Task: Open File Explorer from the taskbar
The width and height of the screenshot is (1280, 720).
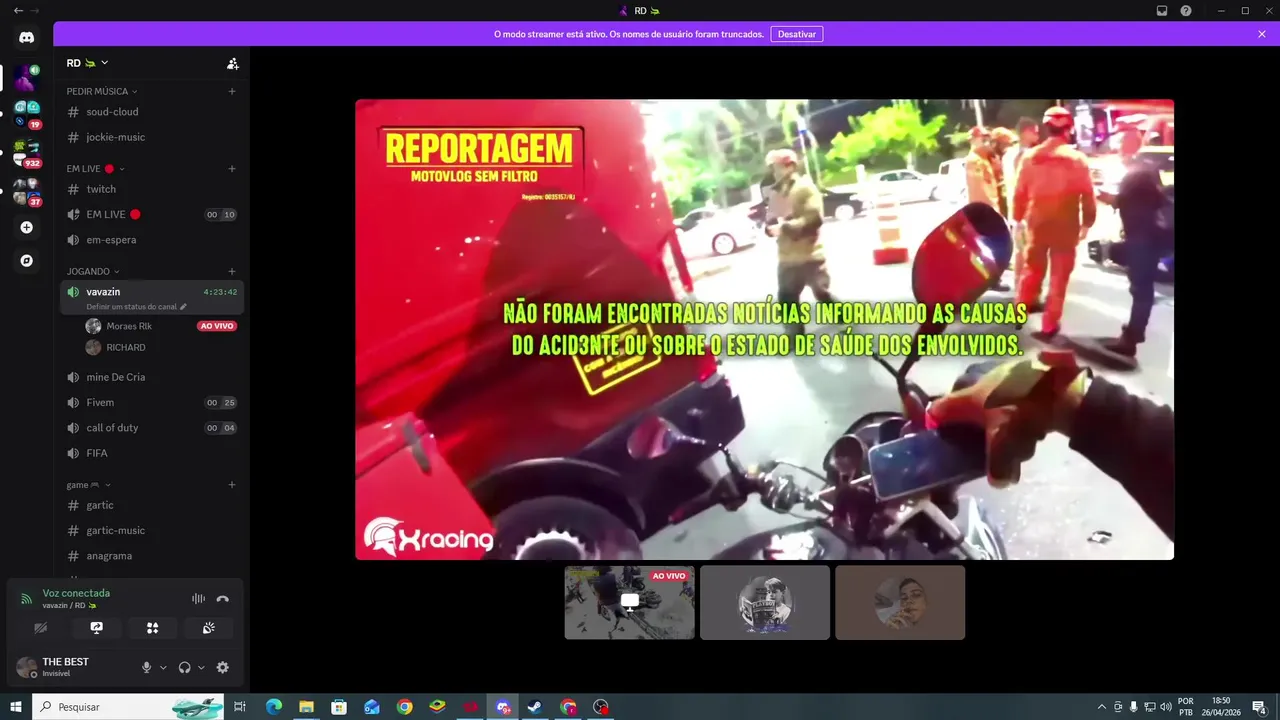Action: tap(306, 707)
